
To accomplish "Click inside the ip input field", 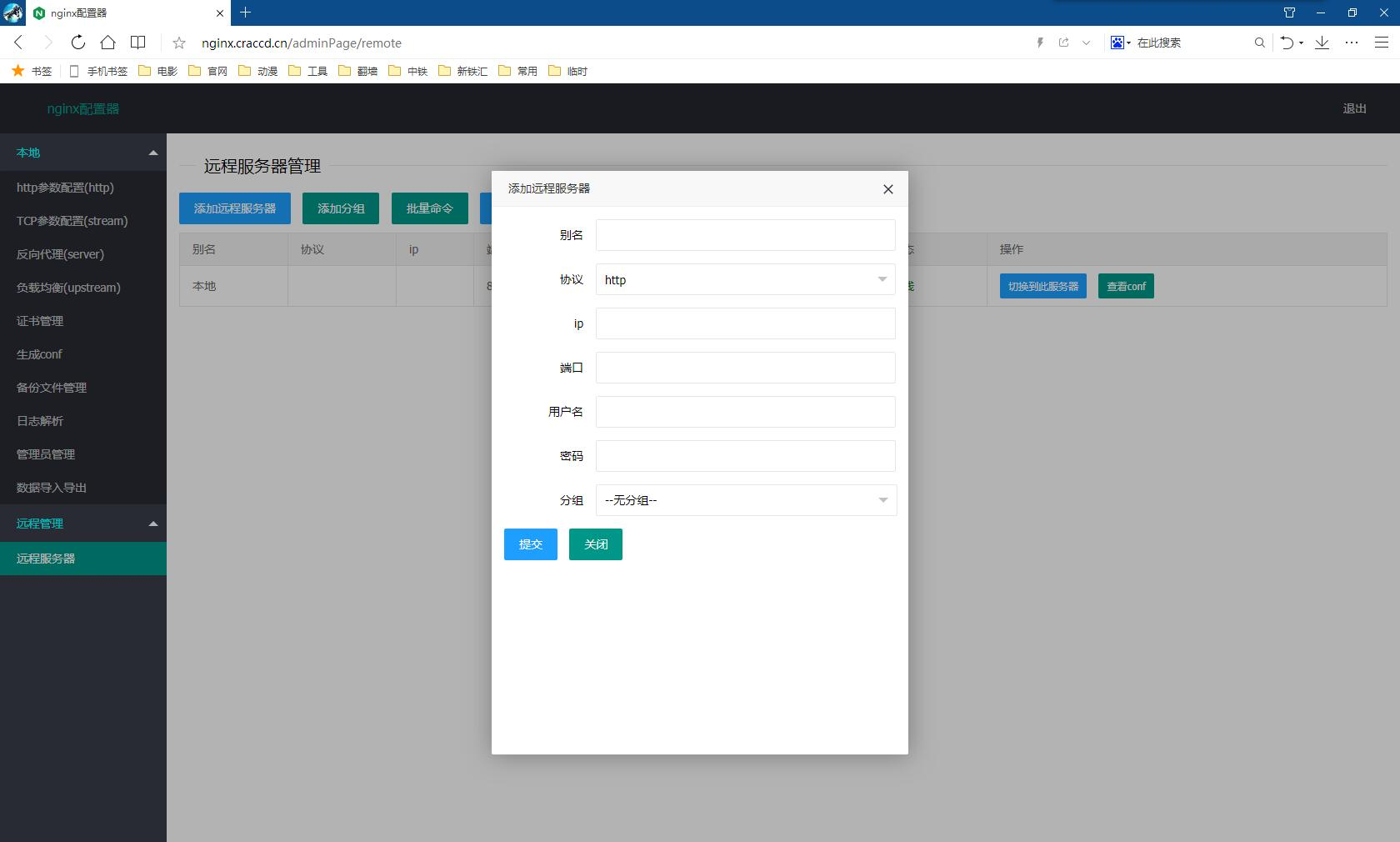I will pos(744,323).
